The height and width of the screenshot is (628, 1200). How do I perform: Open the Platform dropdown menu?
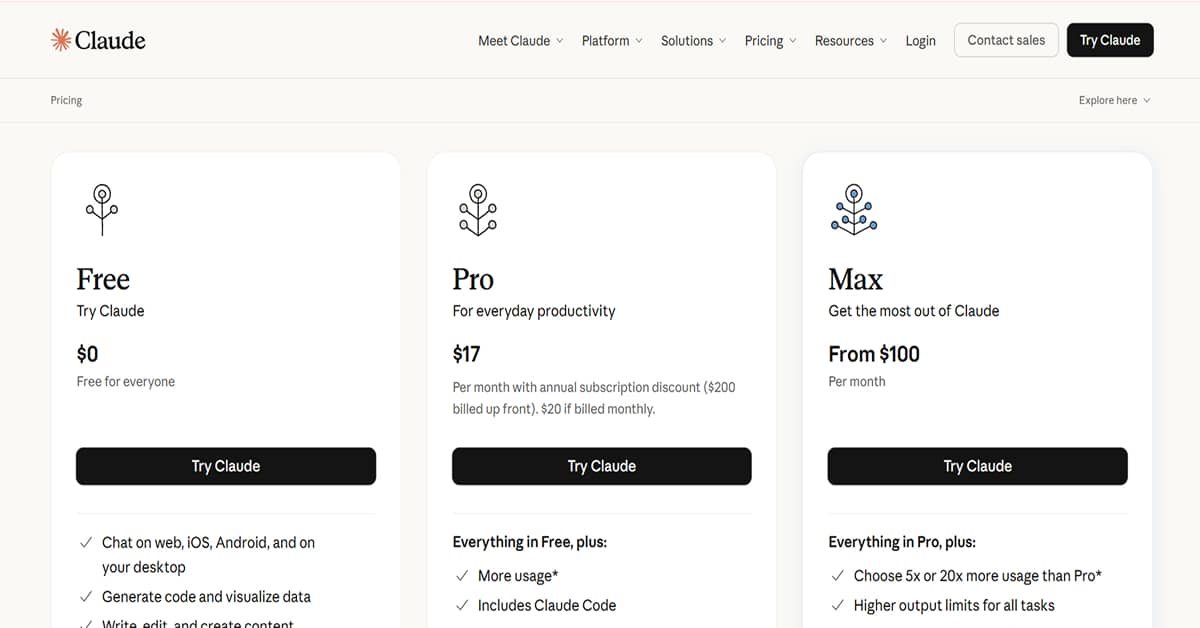(612, 41)
